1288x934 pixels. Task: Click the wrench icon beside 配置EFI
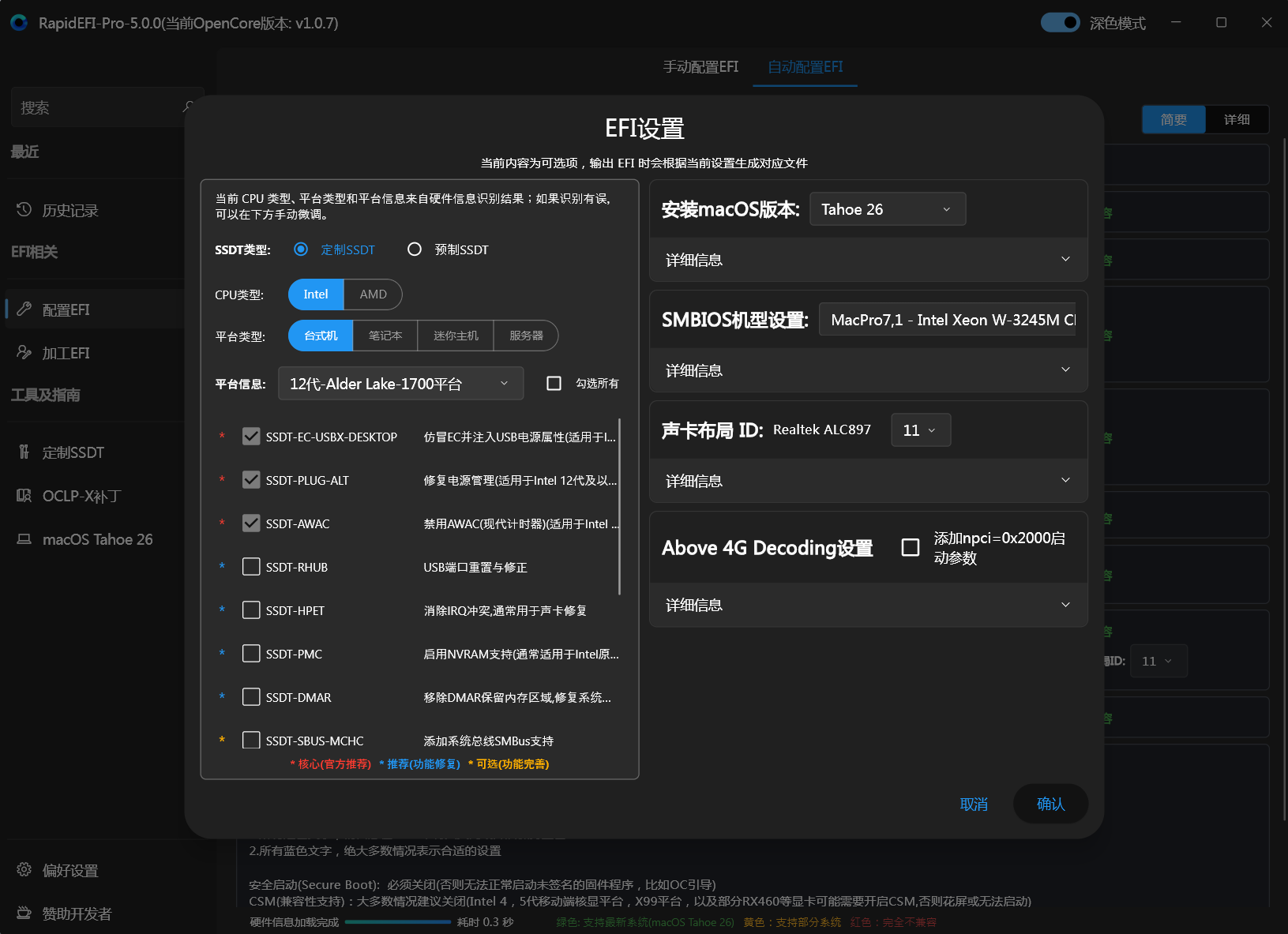[x=24, y=309]
